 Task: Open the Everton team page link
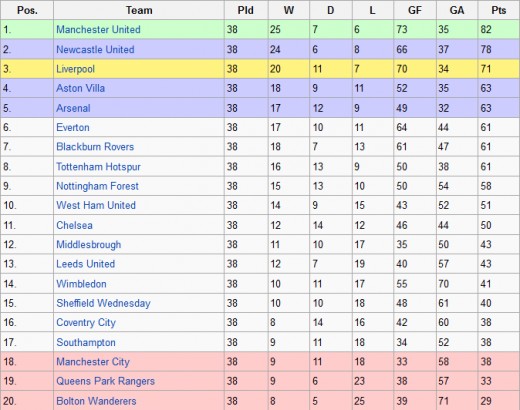click(x=73, y=127)
